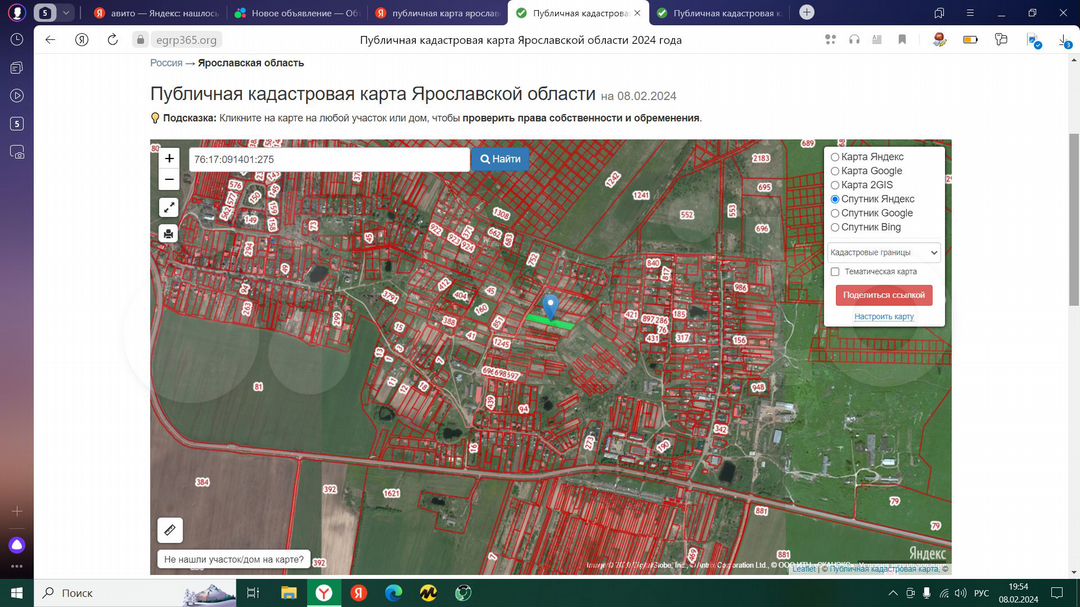1080x607 pixels.
Task: Expand the Кадастровые границы dropdown
Action: click(884, 253)
